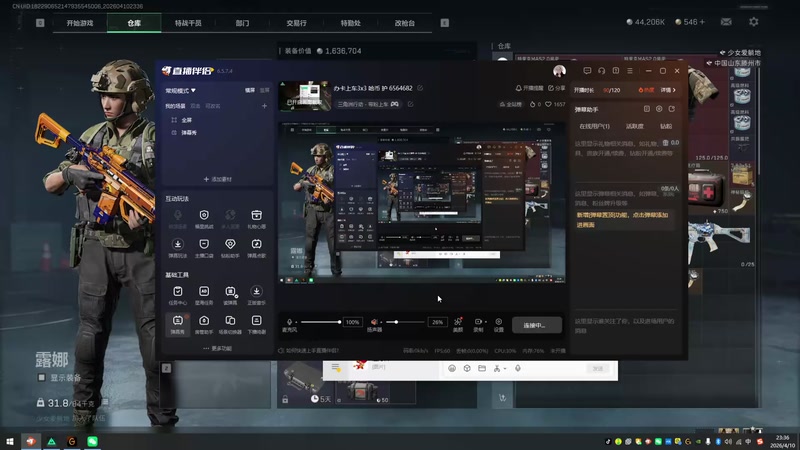Image resolution: width=800 pixels, height=450 pixels.
Task: Open the headset customer service icon
Action: (602, 71)
